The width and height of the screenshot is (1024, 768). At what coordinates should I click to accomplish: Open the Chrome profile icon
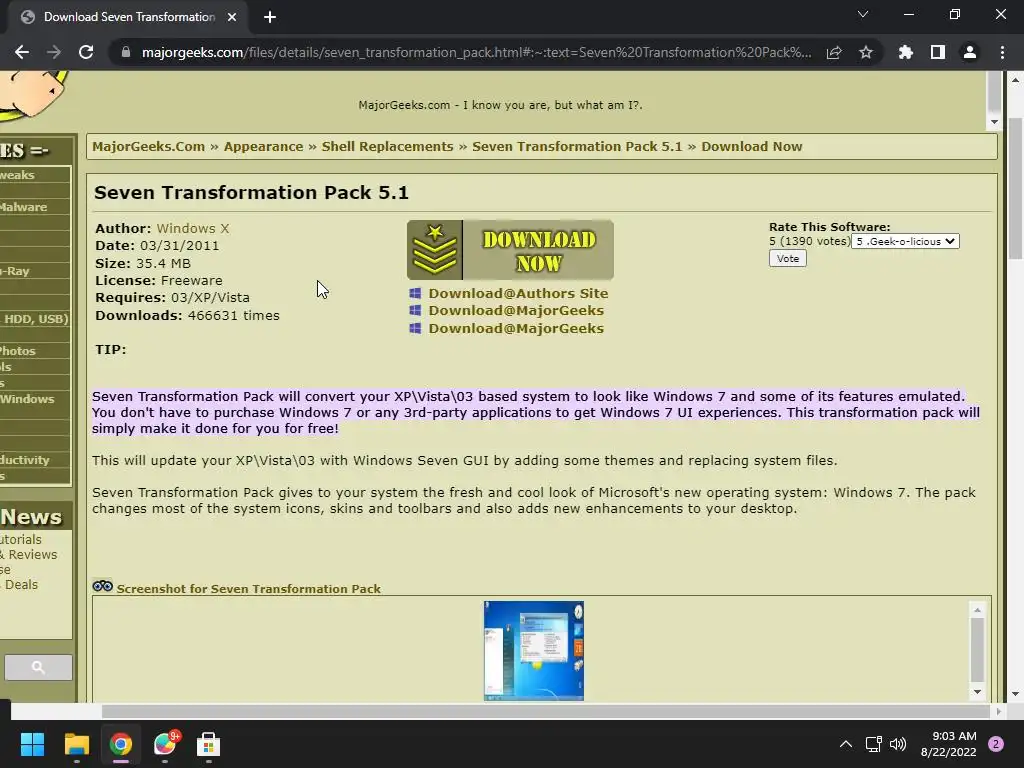point(970,52)
